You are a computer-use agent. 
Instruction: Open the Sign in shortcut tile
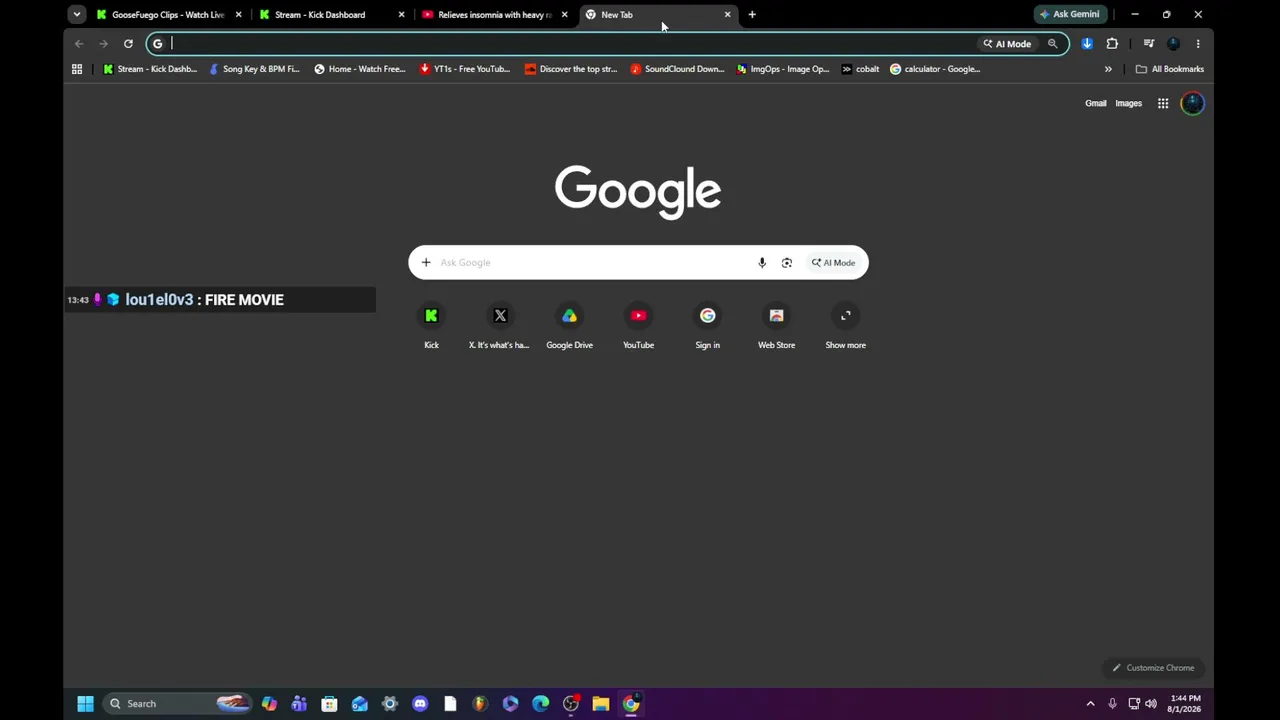pos(707,327)
